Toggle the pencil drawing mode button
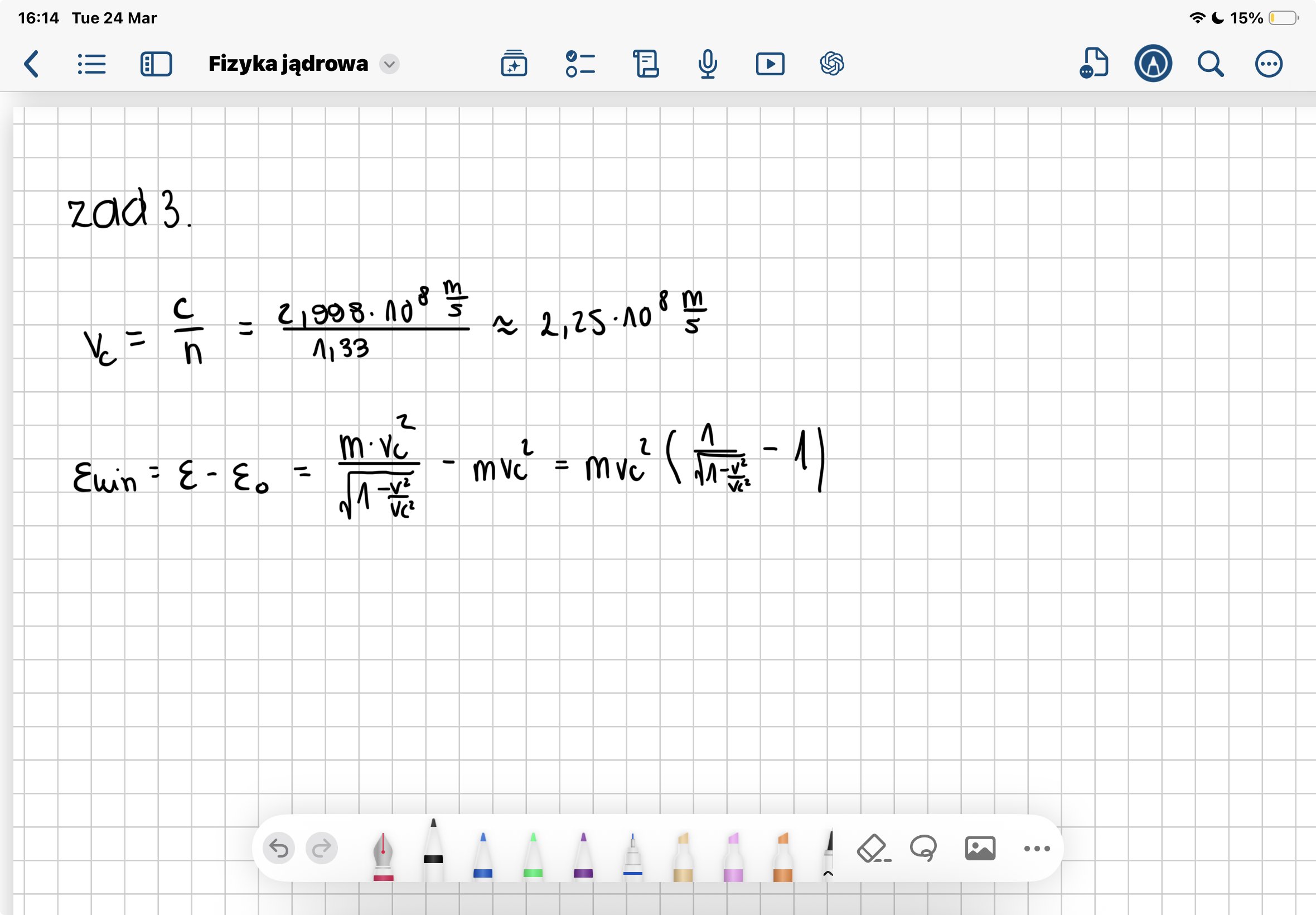1316x915 pixels. click(x=1153, y=64)
